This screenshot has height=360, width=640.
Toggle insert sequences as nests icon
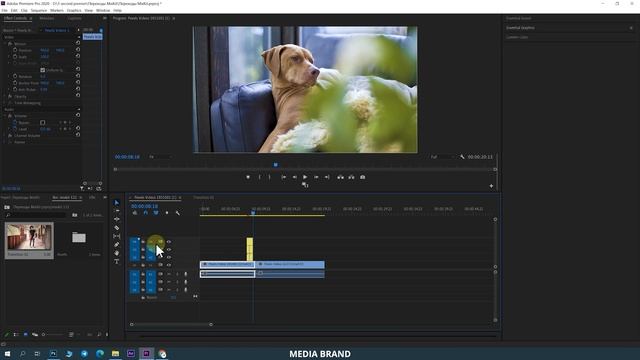[135, 213]
